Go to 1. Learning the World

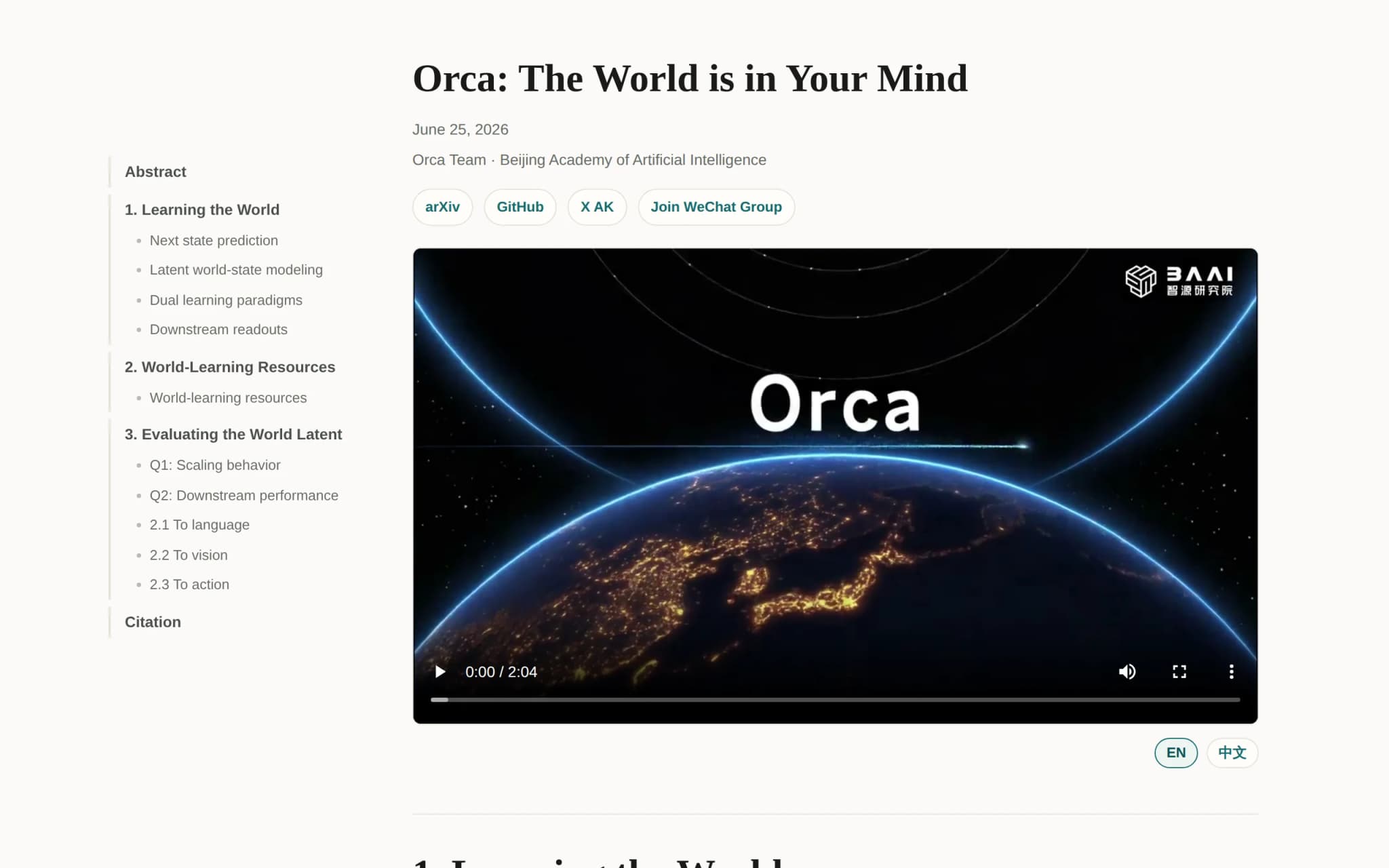coord(202,210)
